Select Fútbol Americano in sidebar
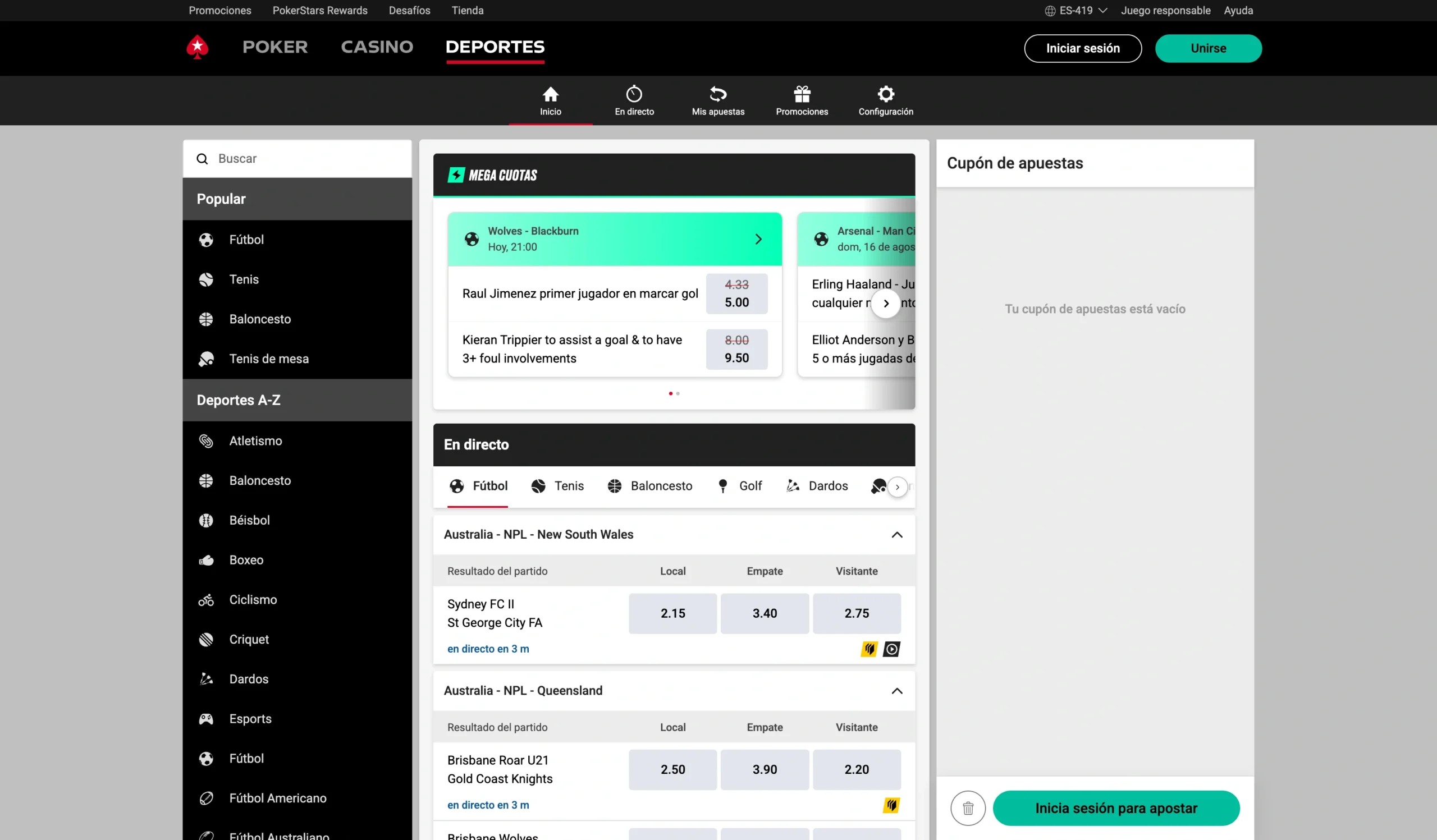The image size is (1437, 840). coord(297,798)
